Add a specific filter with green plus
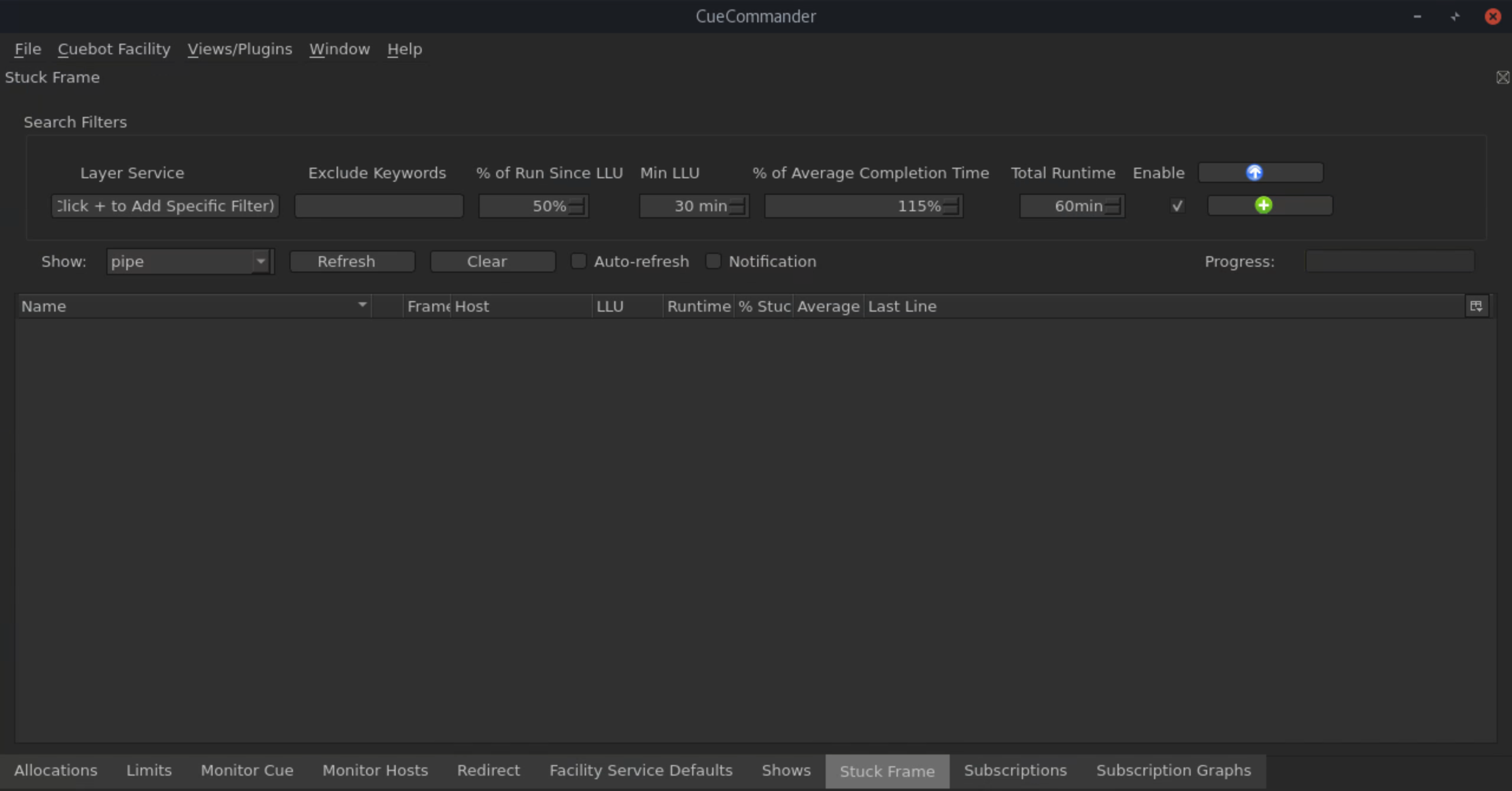Viewport: 1512px width, 791px height. tap(1270, 205)
